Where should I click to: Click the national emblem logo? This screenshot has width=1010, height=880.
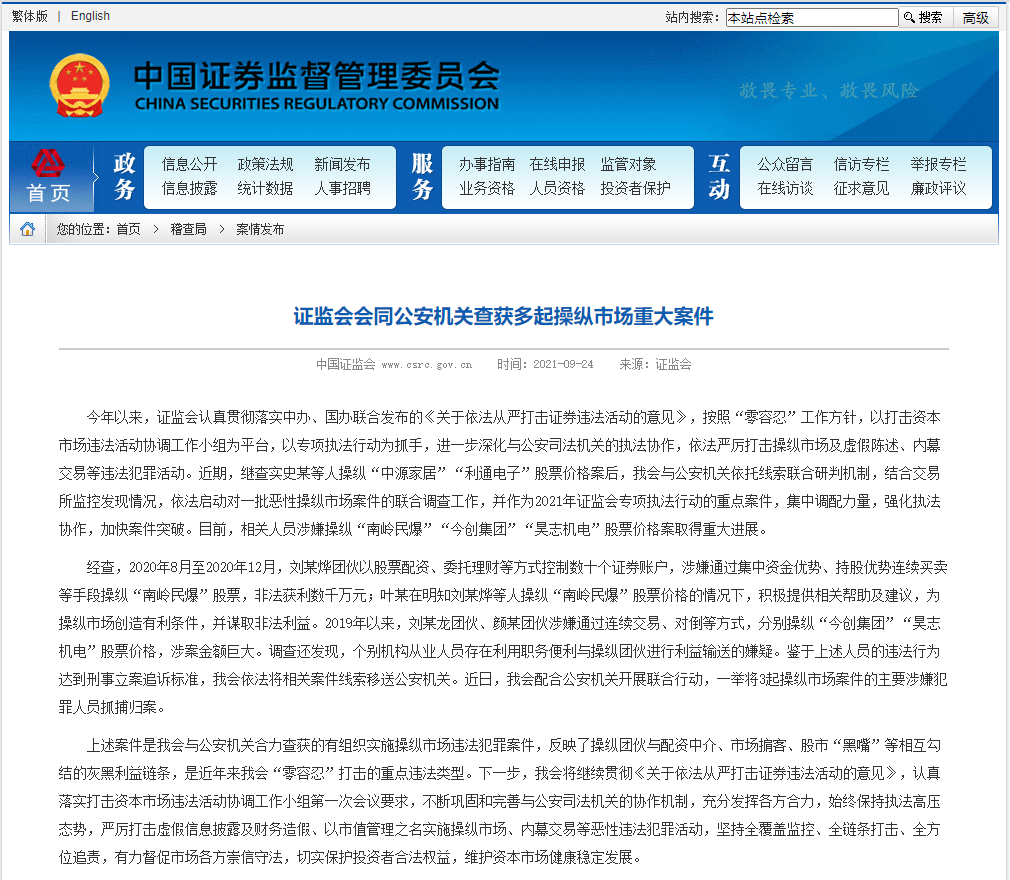79,86
